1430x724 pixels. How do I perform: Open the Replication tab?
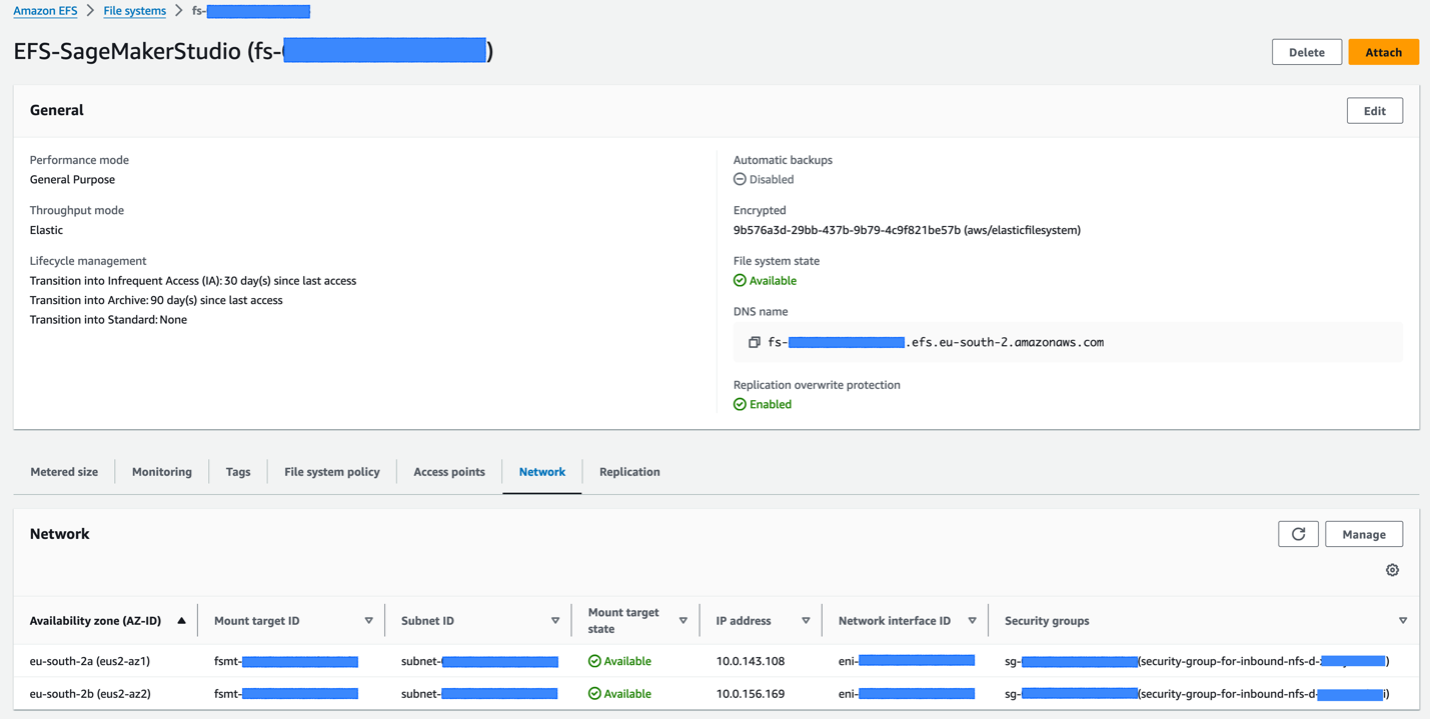coord(630,472)
